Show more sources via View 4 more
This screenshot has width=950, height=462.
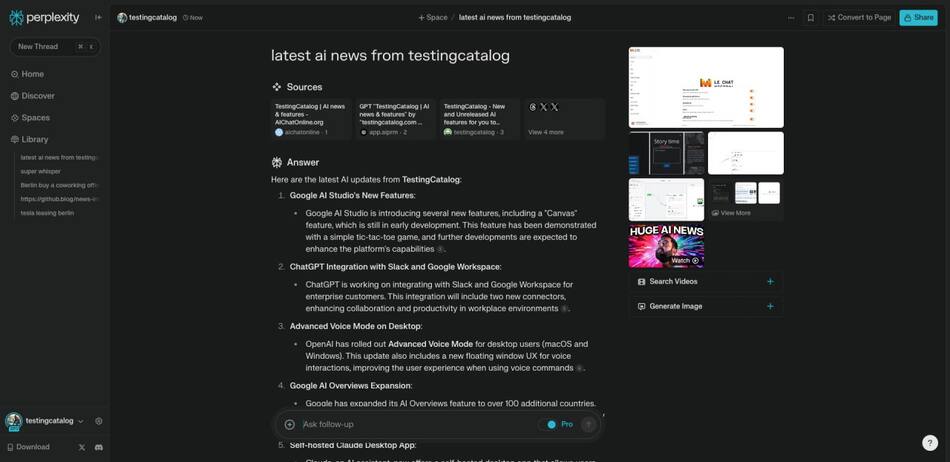(x=546, y=132)
